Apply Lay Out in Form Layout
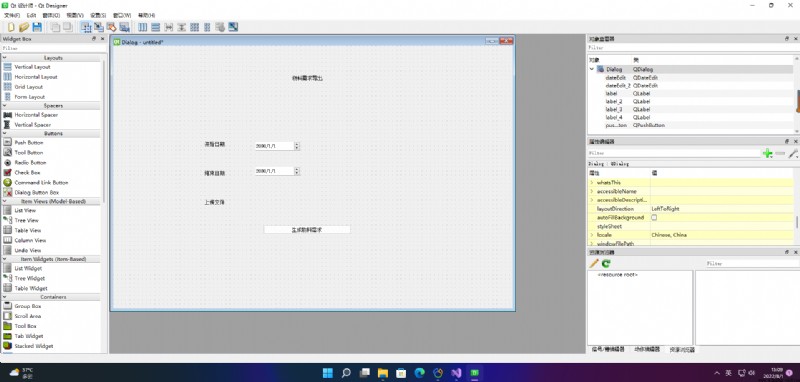 [207, 27]
